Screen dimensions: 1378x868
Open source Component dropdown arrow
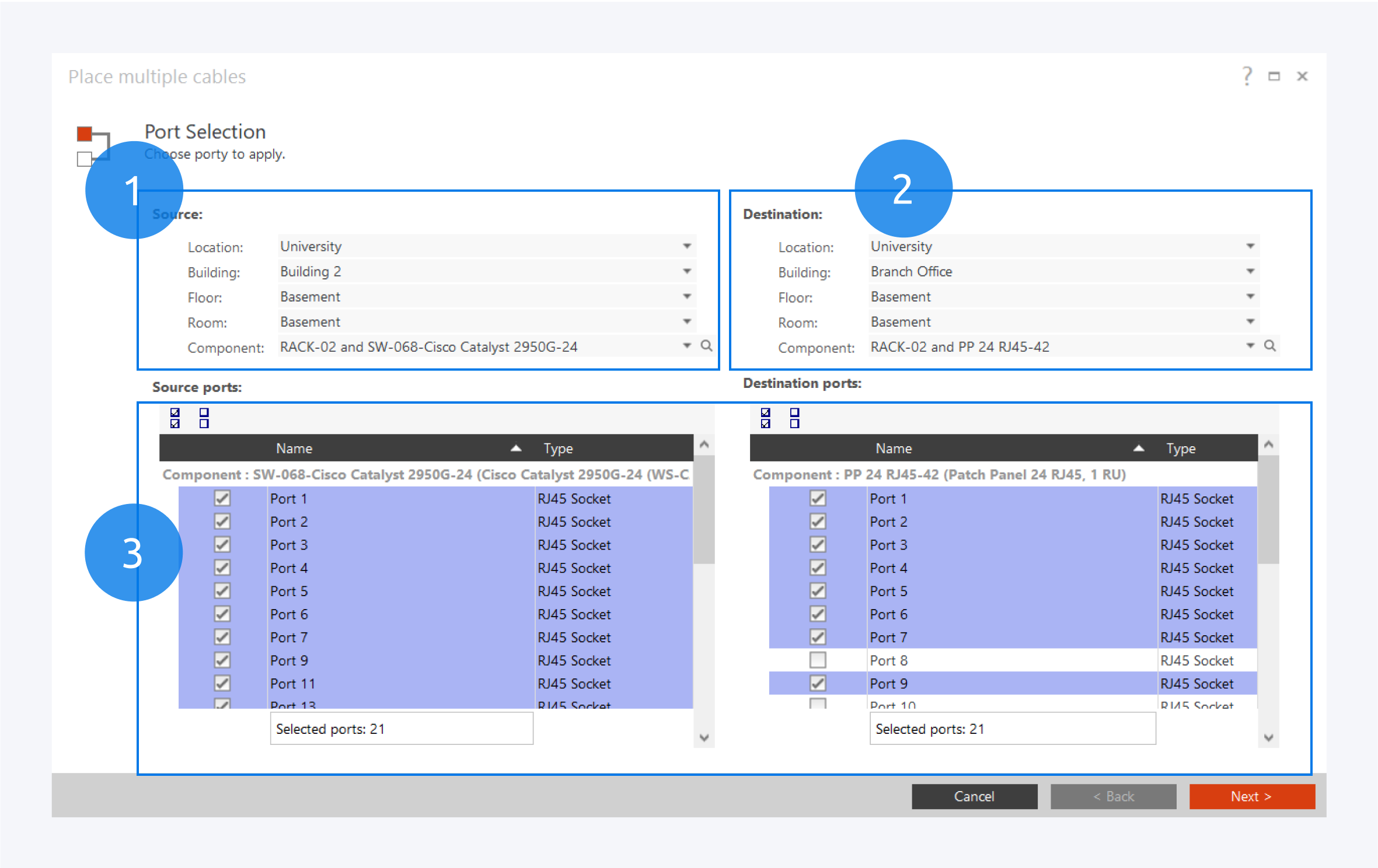coord(687,346)
